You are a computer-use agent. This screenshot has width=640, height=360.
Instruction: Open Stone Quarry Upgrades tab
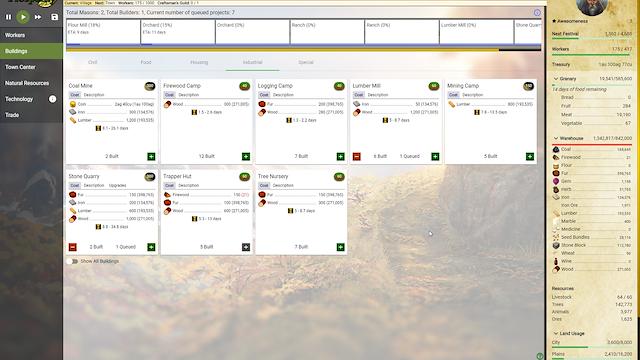(118, 185)
